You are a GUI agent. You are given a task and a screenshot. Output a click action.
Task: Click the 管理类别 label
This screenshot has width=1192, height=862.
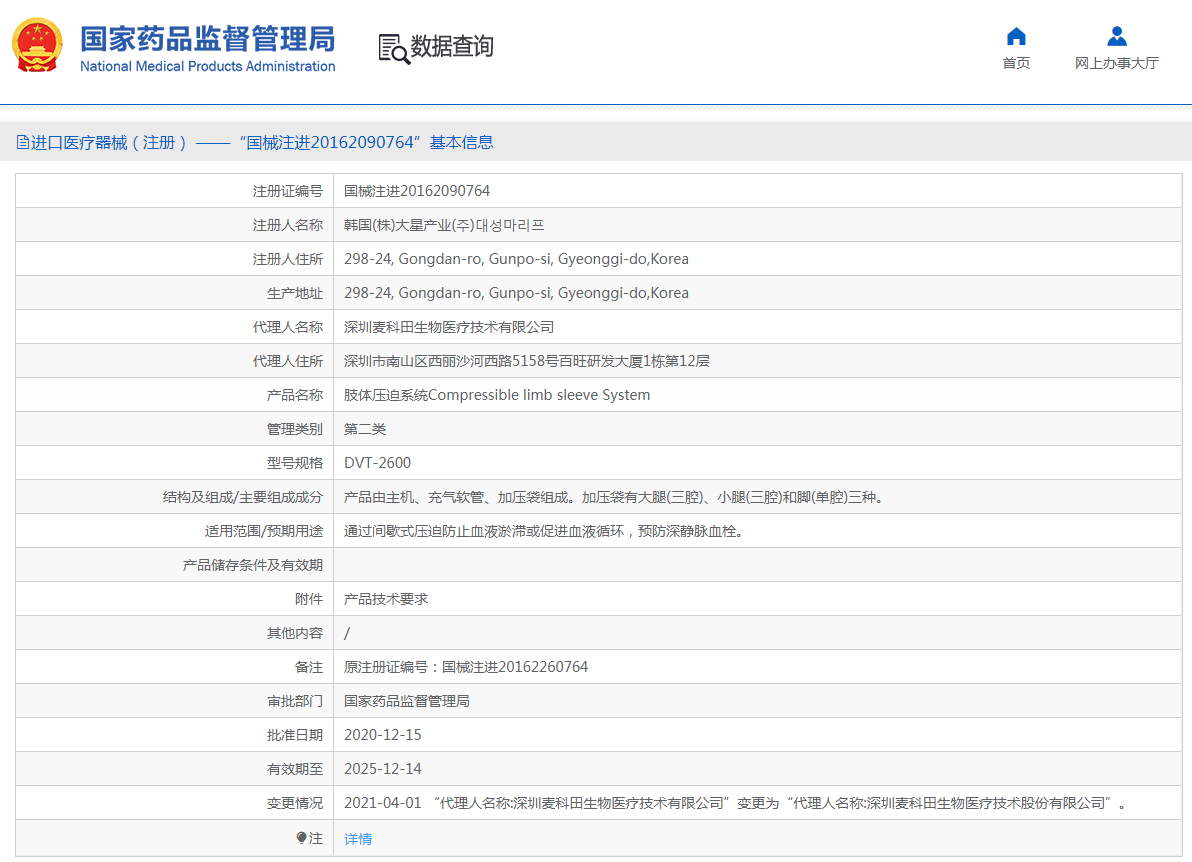point(294,429)
